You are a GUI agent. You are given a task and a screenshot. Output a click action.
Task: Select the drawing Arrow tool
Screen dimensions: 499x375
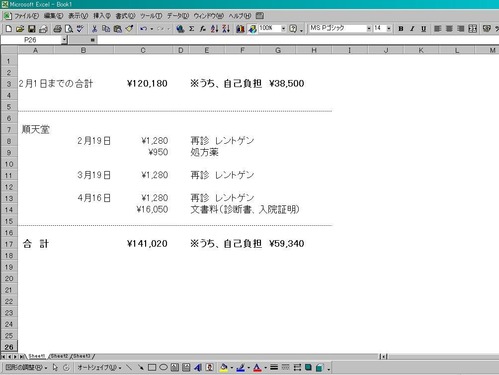coord(141,368)
